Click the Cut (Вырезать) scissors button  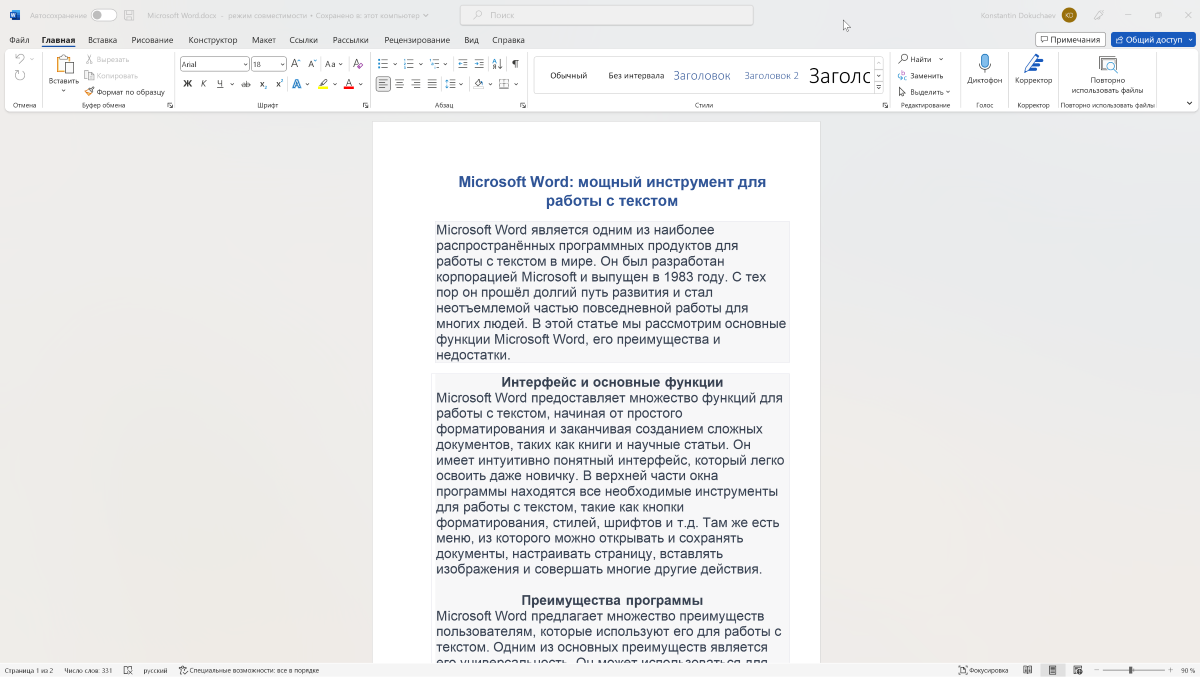107,60
